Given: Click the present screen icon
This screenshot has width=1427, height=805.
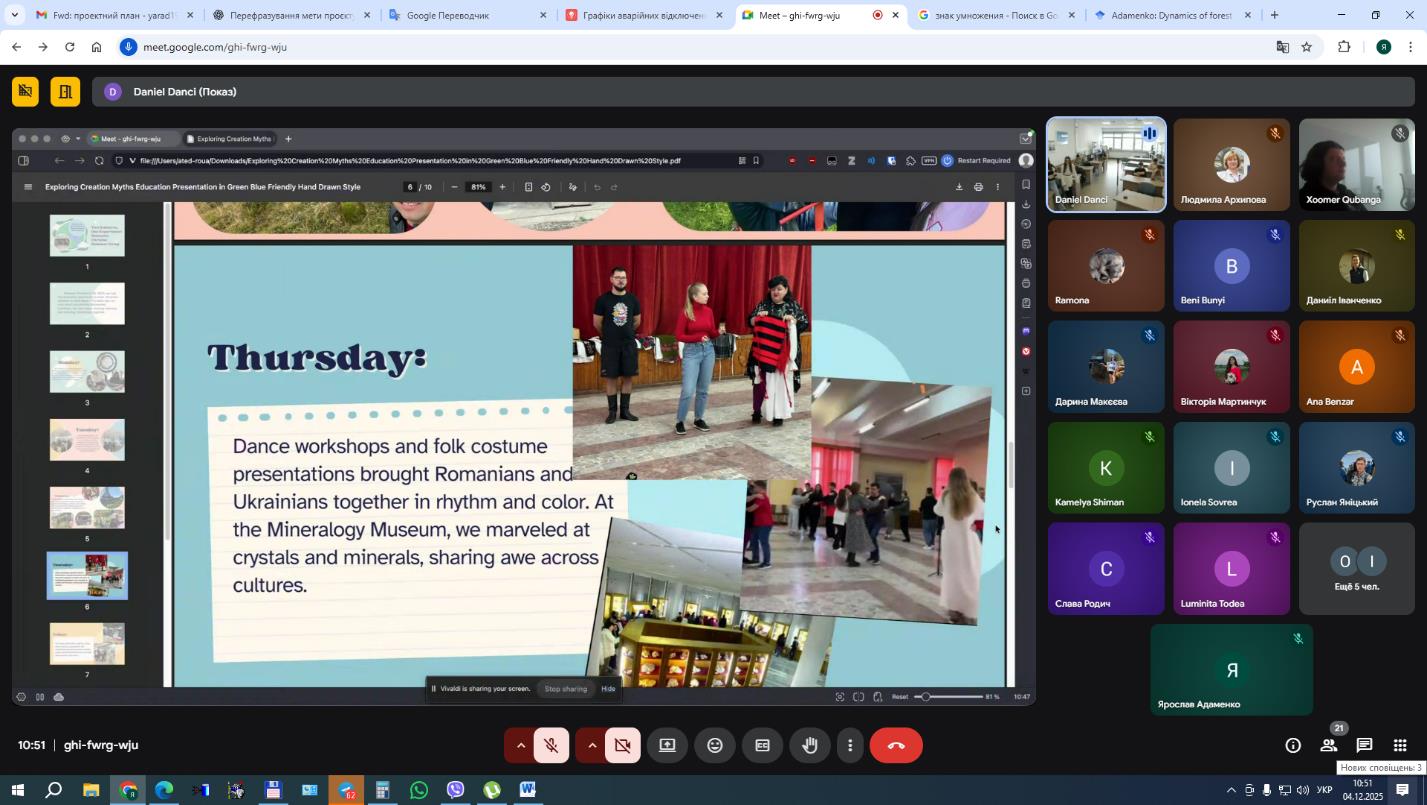Looking at the screenshot, I should [667, 746].
